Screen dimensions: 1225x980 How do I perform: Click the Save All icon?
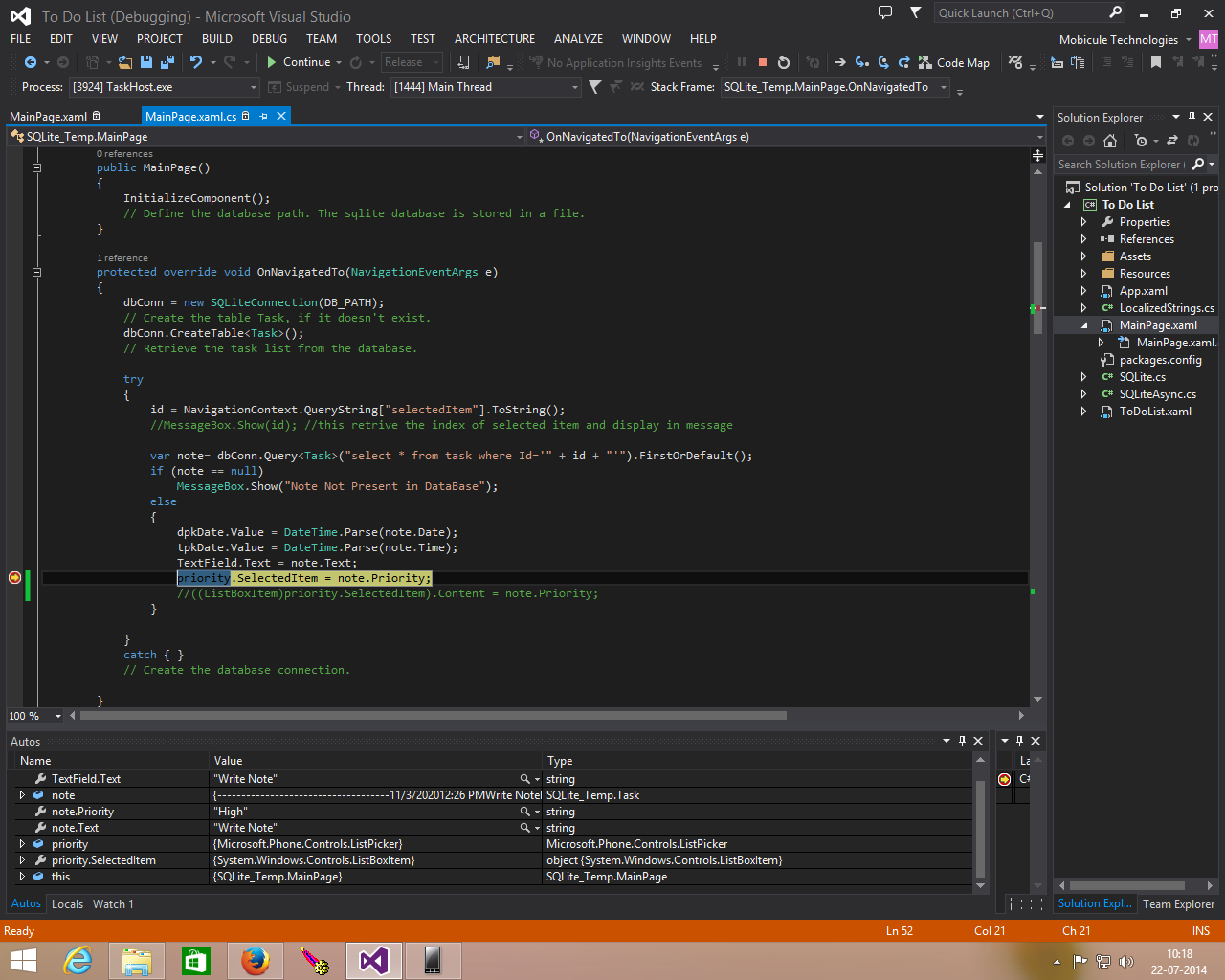(167, 62)
